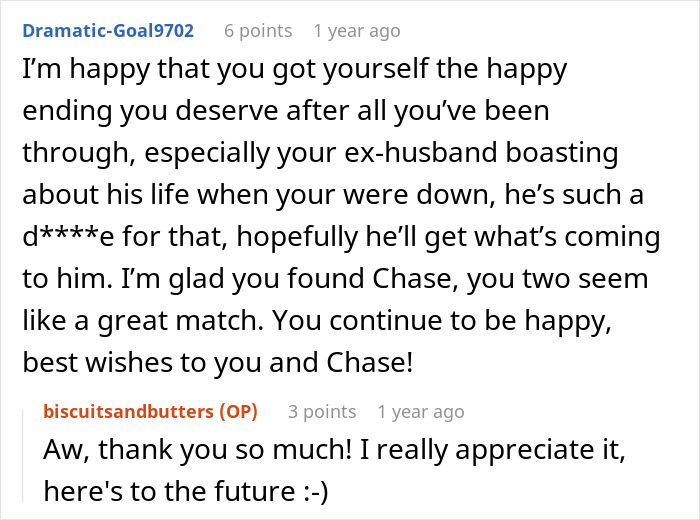Click the "(OP)" badge beside biscuitsandbutters
Screen dimensions: 700x520
[237, 411]
